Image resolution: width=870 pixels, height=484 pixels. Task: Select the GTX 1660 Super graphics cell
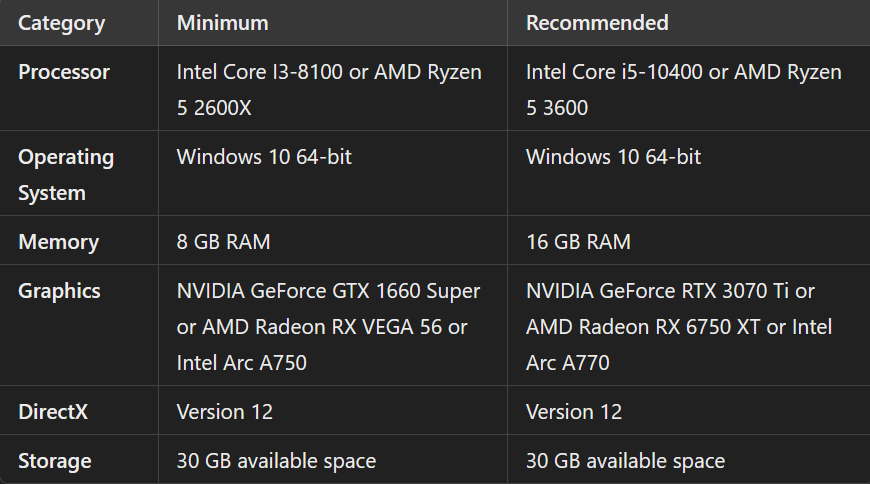pyautogui.click(x=328, y=326)
